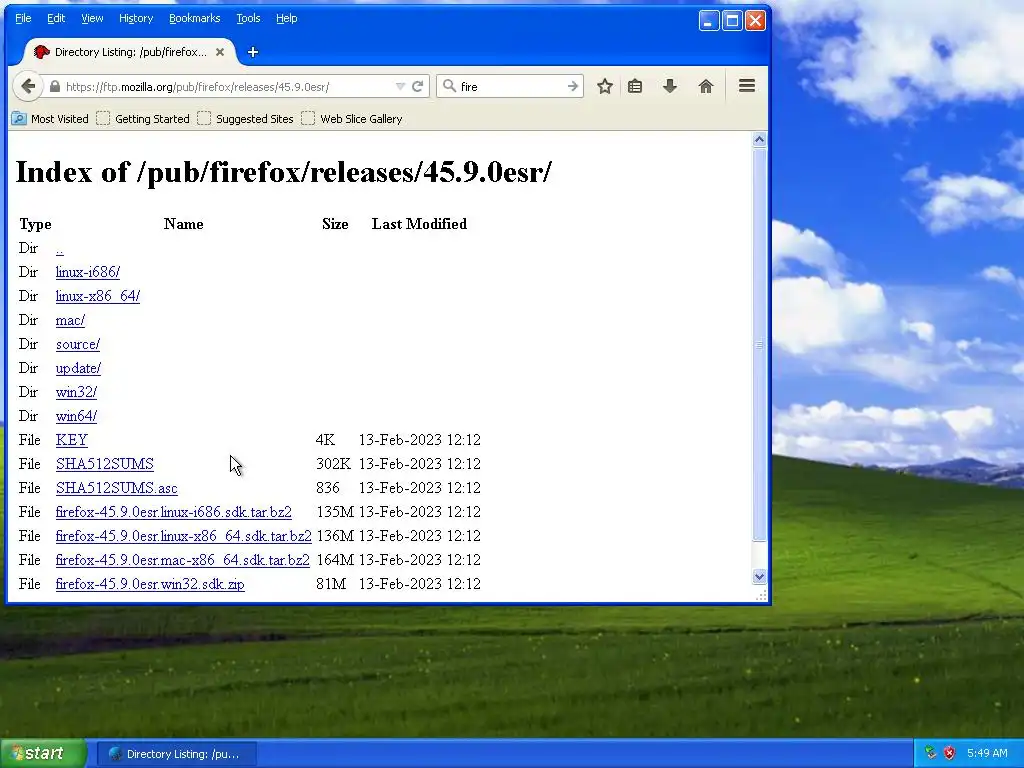The width and height of the screenshot is (1024, 768).
Task: Click the security shield tray icon
Action: 949,753
